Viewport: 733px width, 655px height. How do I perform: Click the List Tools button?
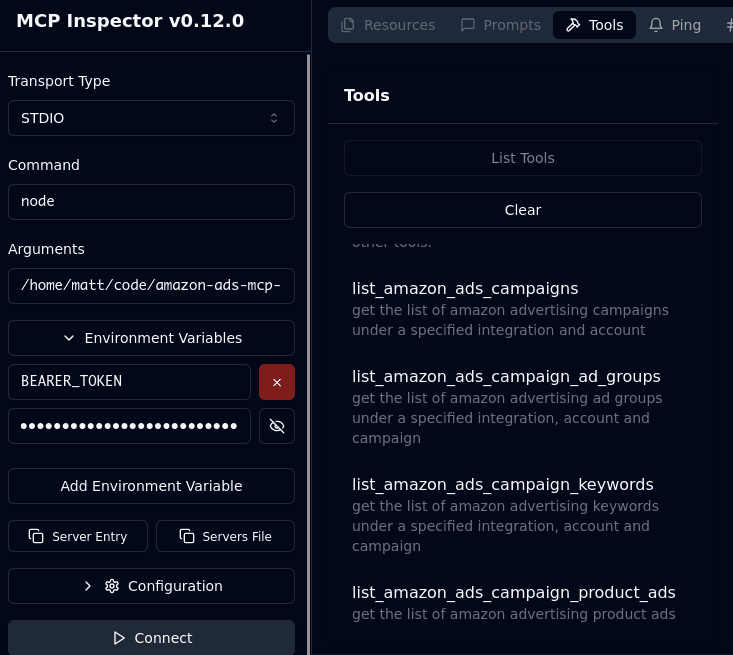[523, 158]
